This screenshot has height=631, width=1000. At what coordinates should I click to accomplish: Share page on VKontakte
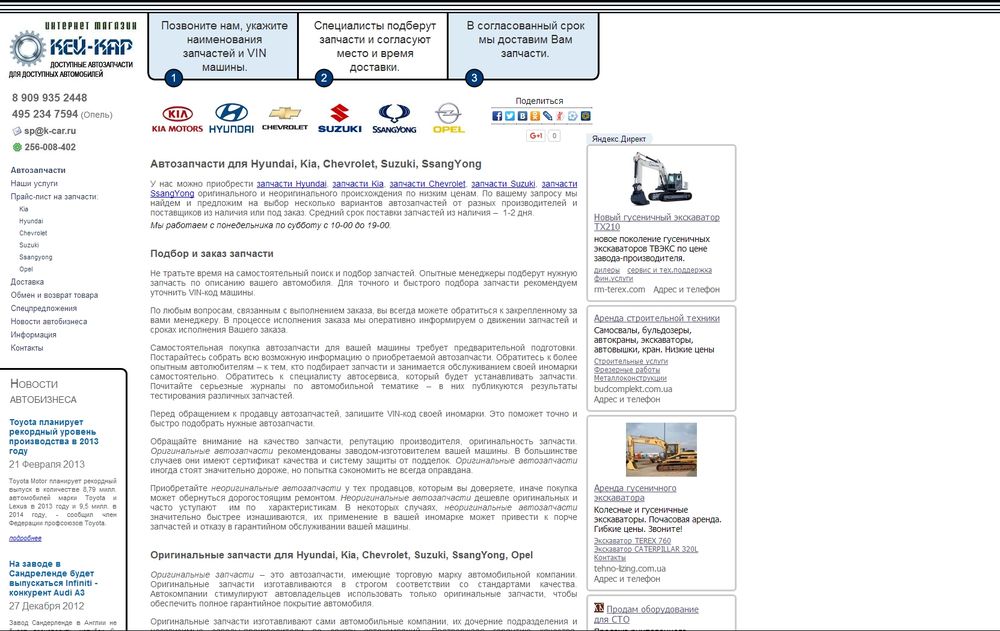[x=522, y=116]
